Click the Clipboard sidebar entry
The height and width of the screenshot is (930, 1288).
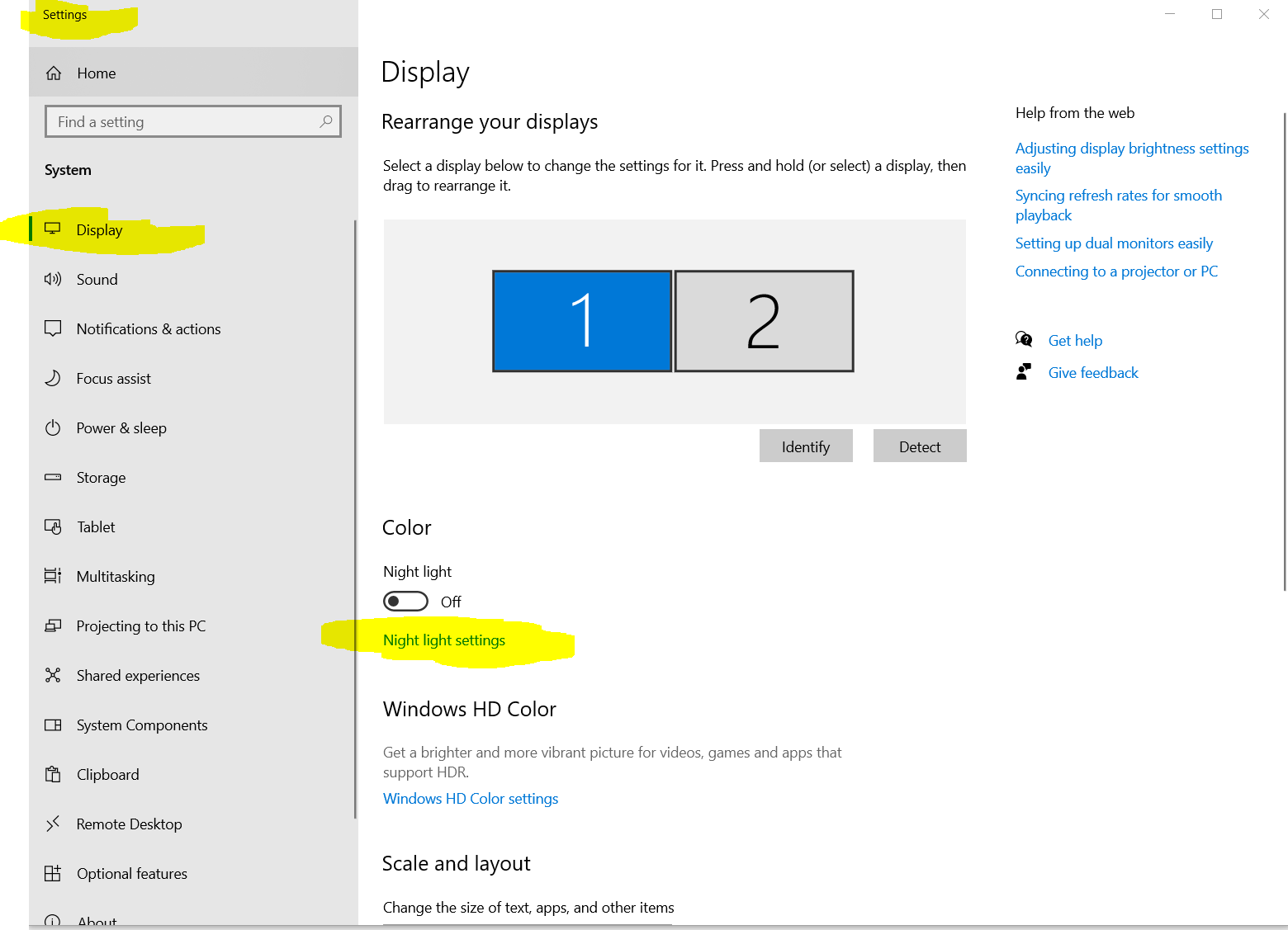pos(192,774)
